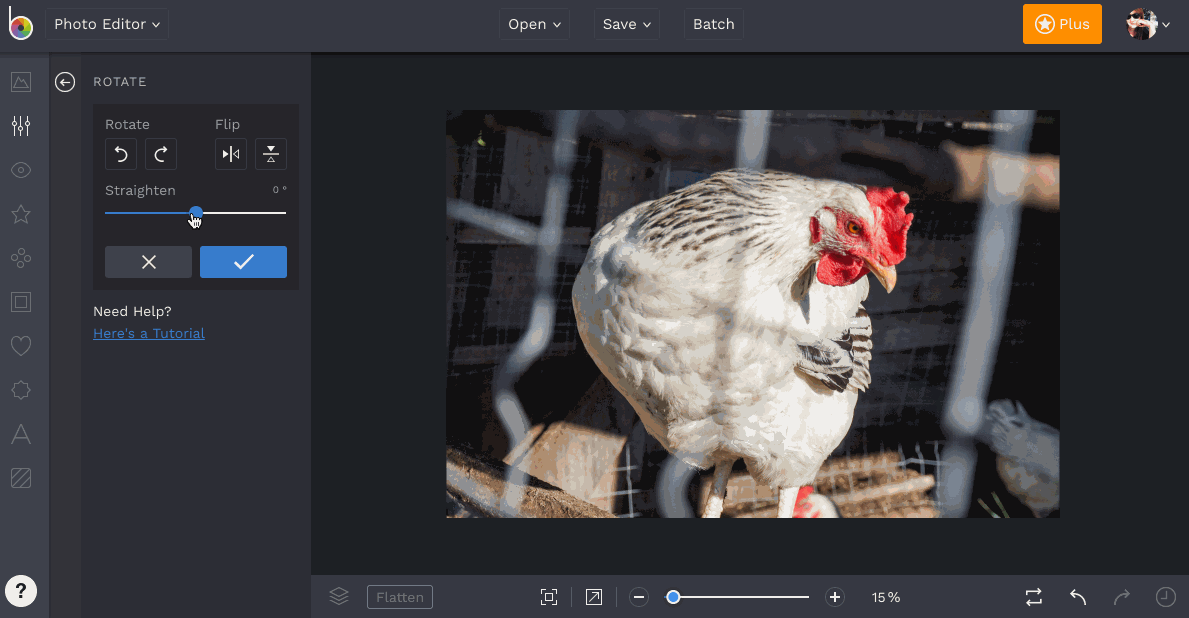
Task: Open the Artsy effects sidebar tool
Action: pos(21,258)
